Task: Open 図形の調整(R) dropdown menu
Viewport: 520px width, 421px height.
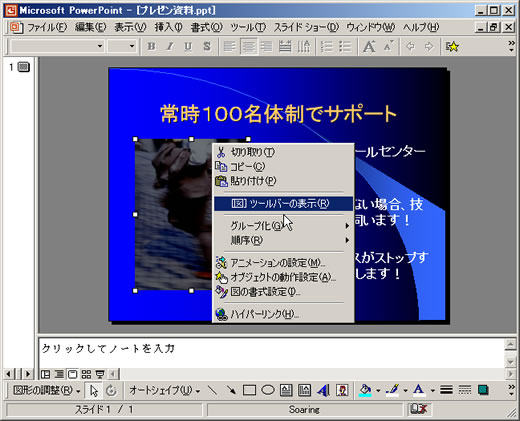Action: point(46,390)
